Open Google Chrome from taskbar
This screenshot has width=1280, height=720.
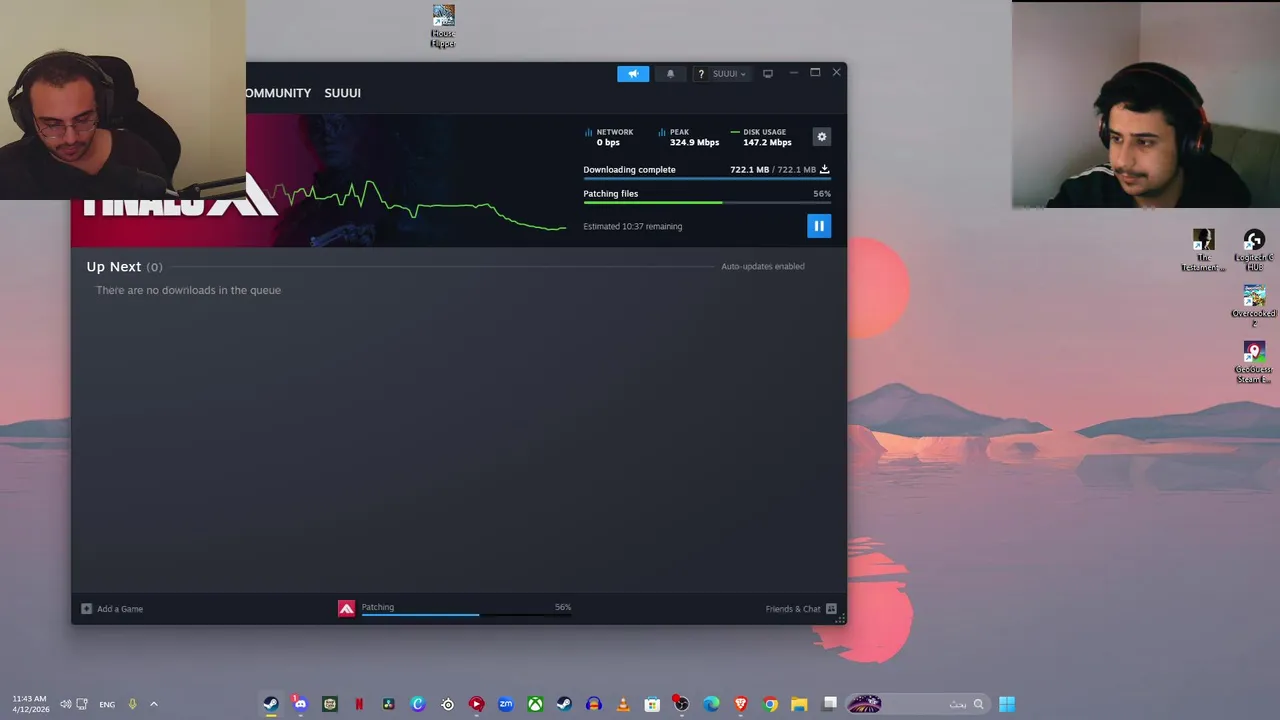[x=770, y=704]
